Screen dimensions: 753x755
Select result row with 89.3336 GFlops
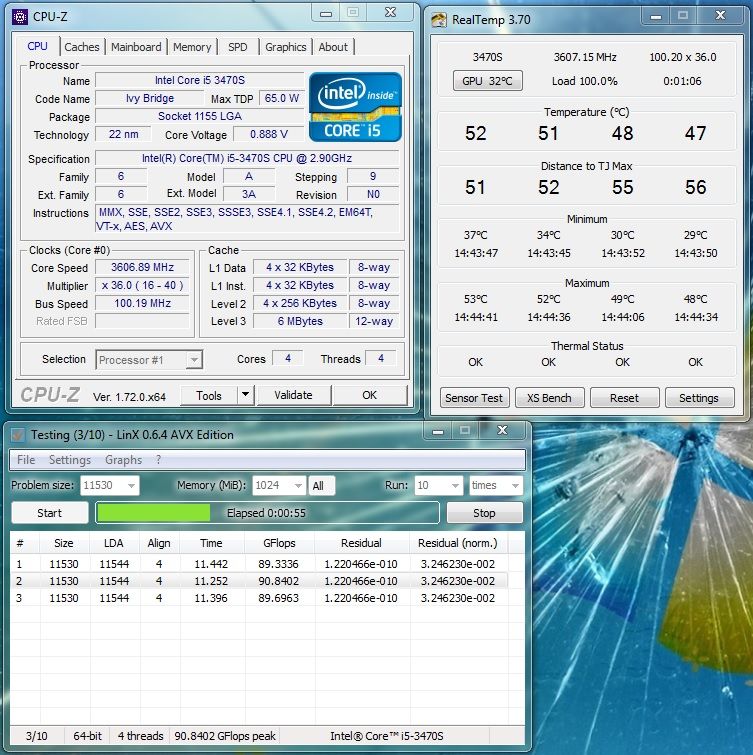tap(259, 564)
